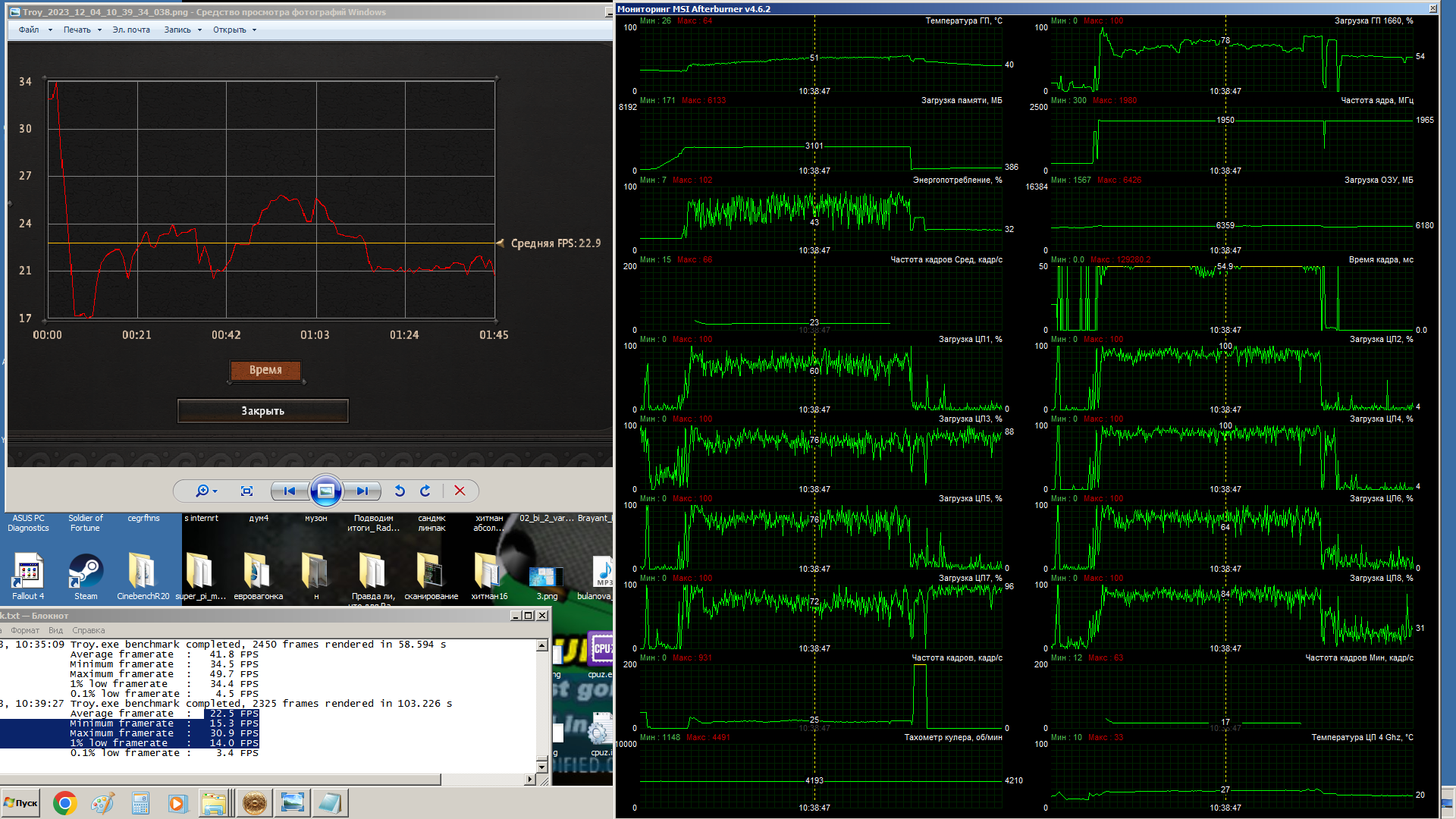Delete the photo with red X icon

coord(460,491)
